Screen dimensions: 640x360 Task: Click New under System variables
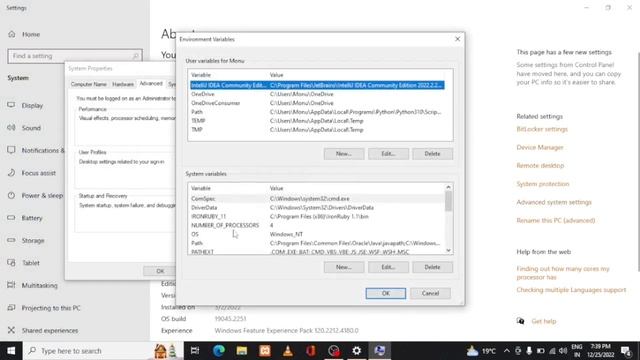[x=344, y=267]
